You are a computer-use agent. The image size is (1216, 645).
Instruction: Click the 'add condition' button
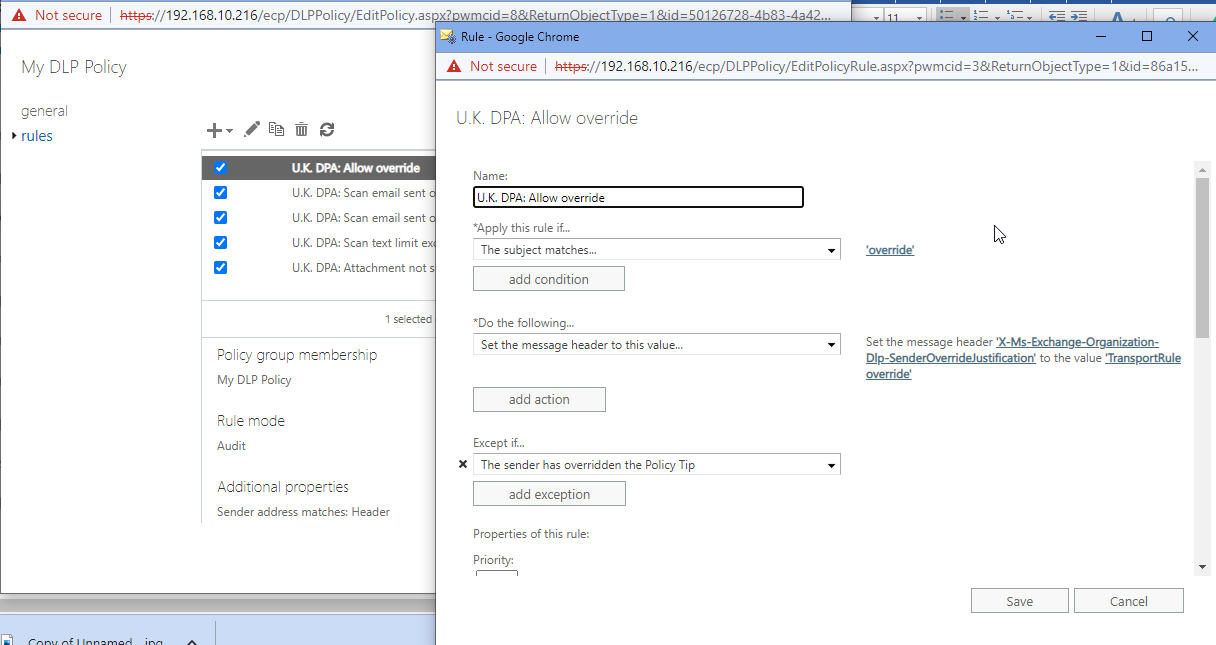point(549,279)
